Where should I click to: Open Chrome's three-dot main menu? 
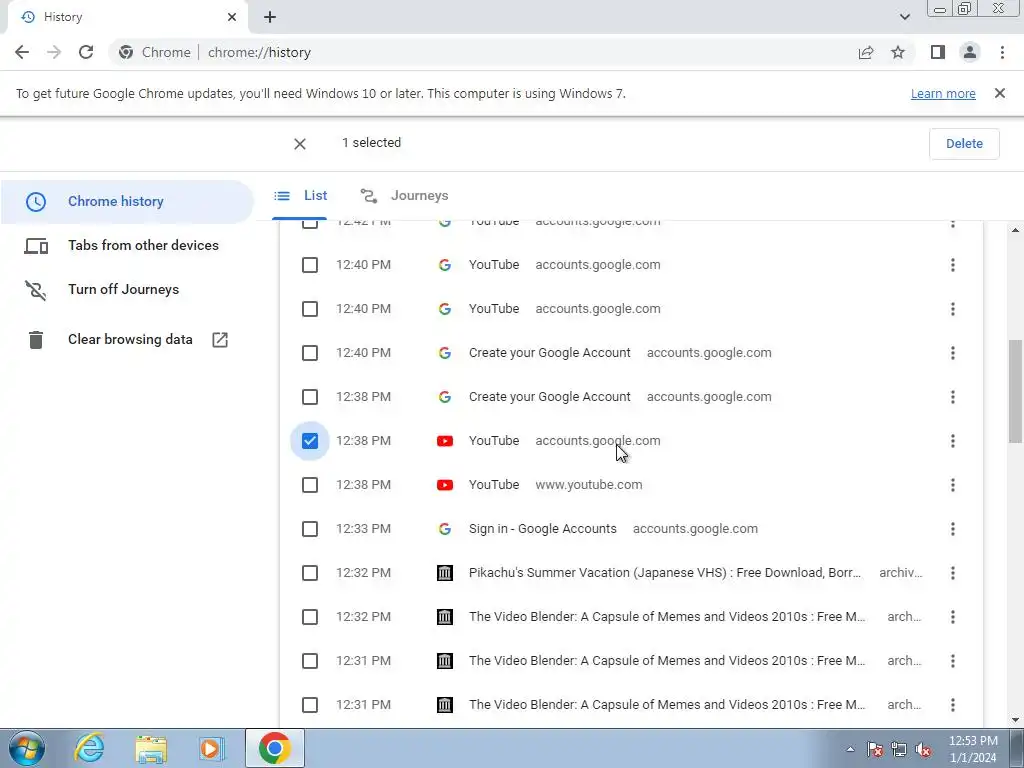[1002, 52]
